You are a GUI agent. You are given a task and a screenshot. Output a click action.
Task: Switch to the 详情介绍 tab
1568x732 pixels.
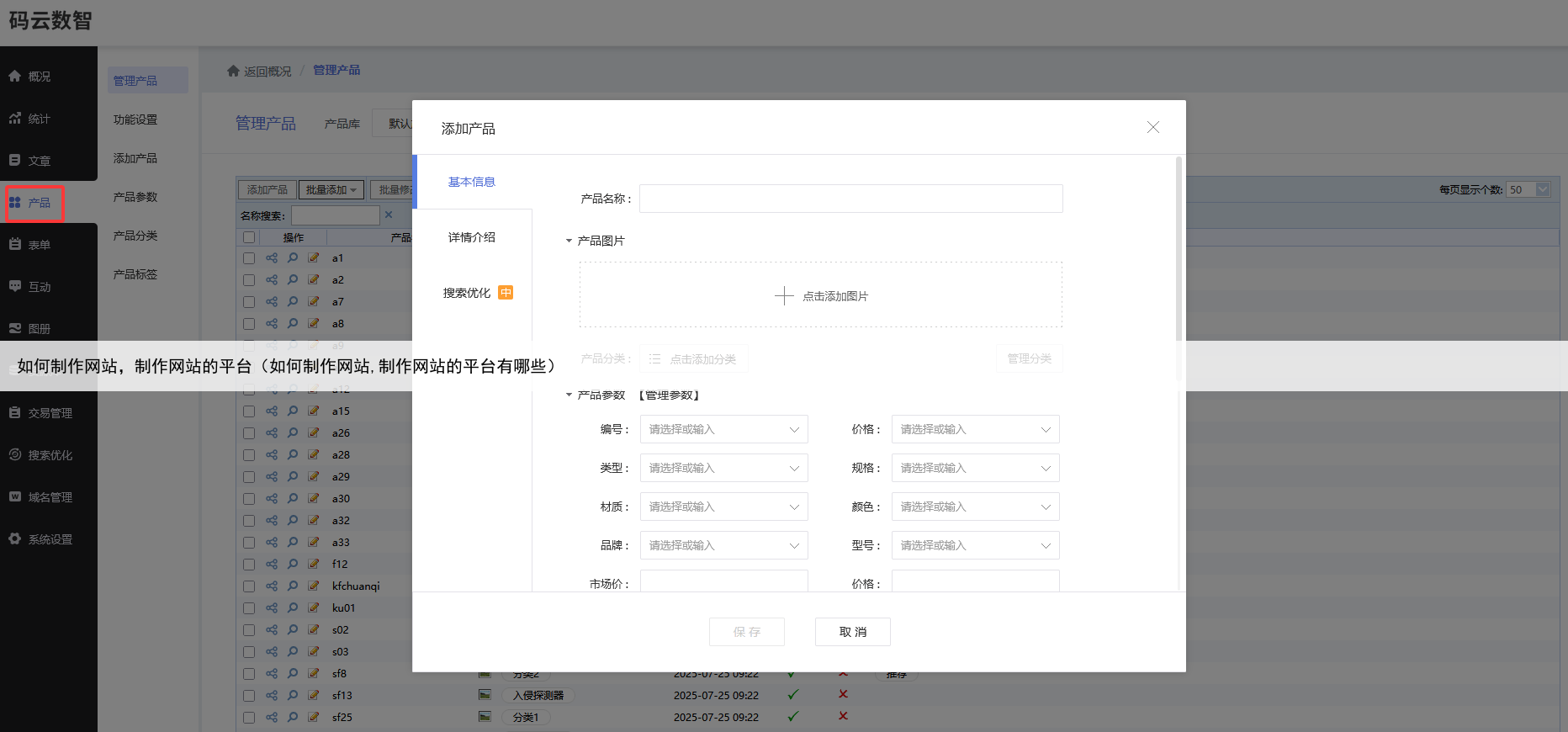tap(472, 237)
